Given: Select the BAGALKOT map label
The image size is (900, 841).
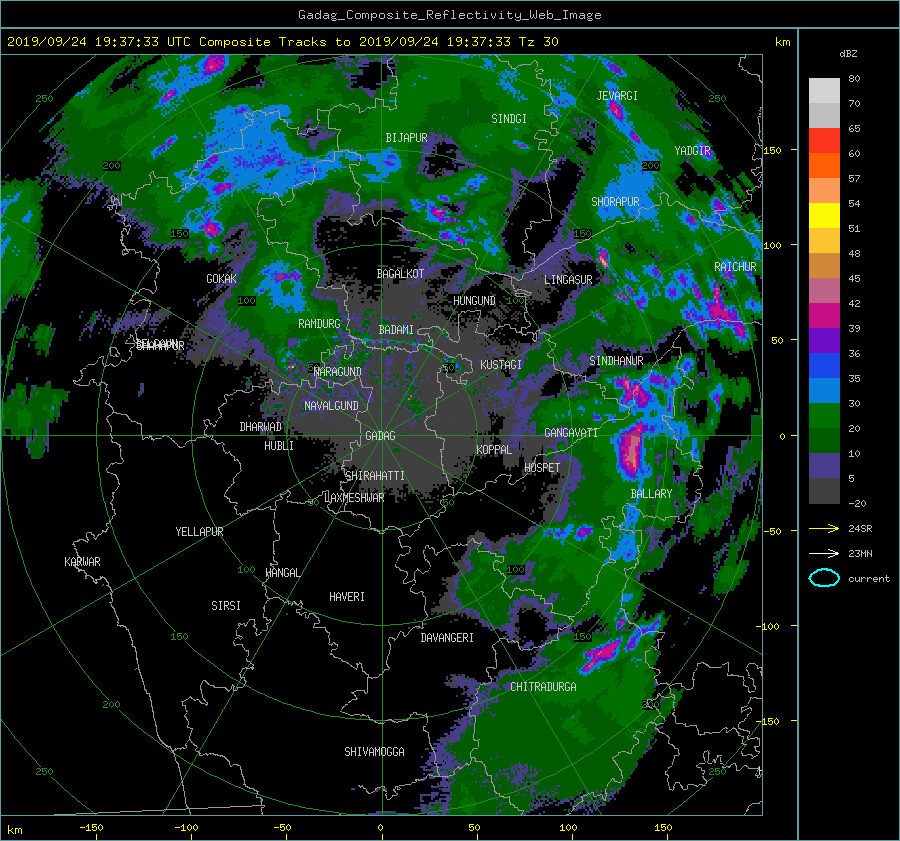Looking at the screenshot, I should [x=400, y=274].
